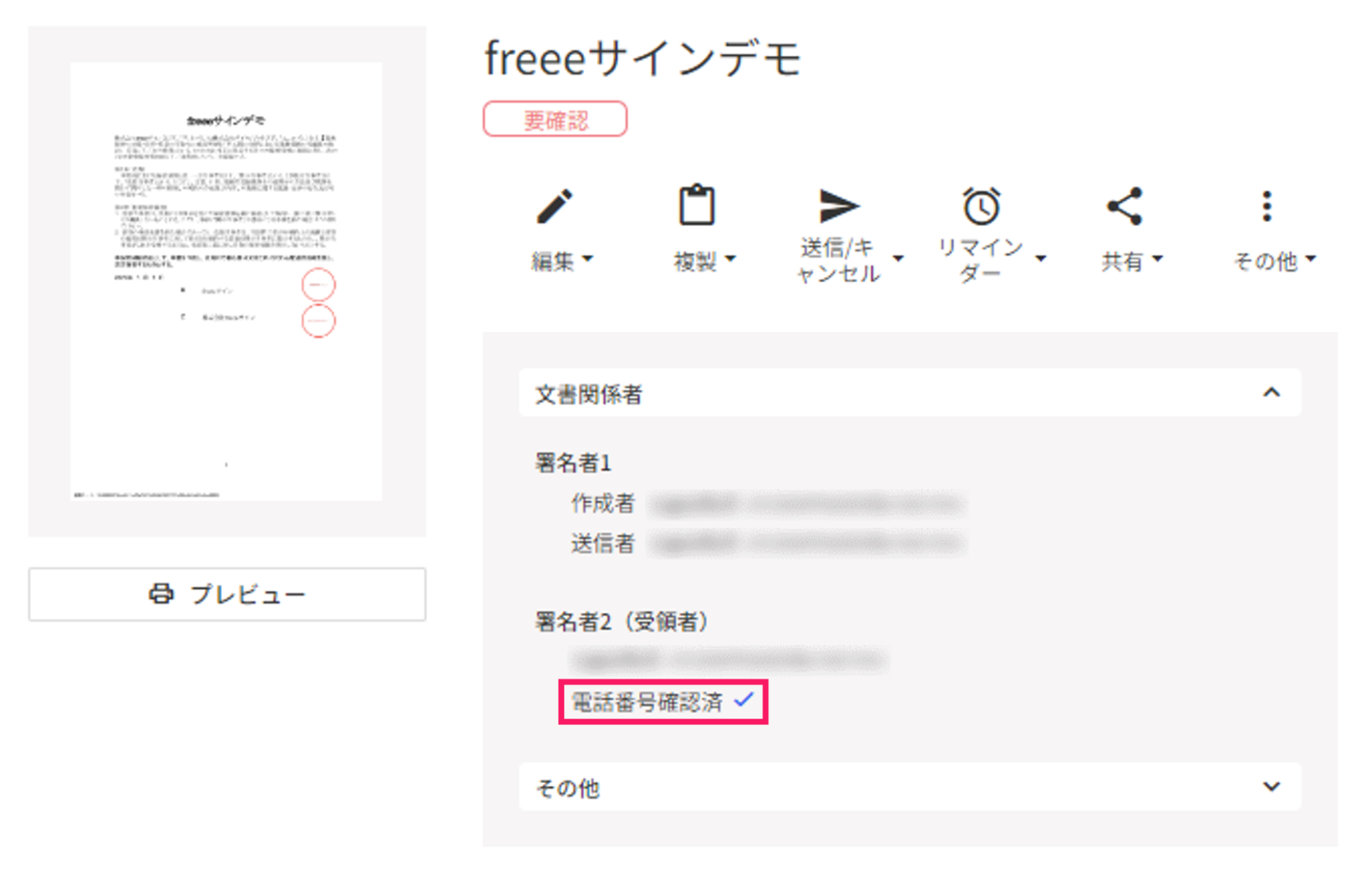Click the share network icon
Screen dimensions: 1372x871
[1124, 206]
